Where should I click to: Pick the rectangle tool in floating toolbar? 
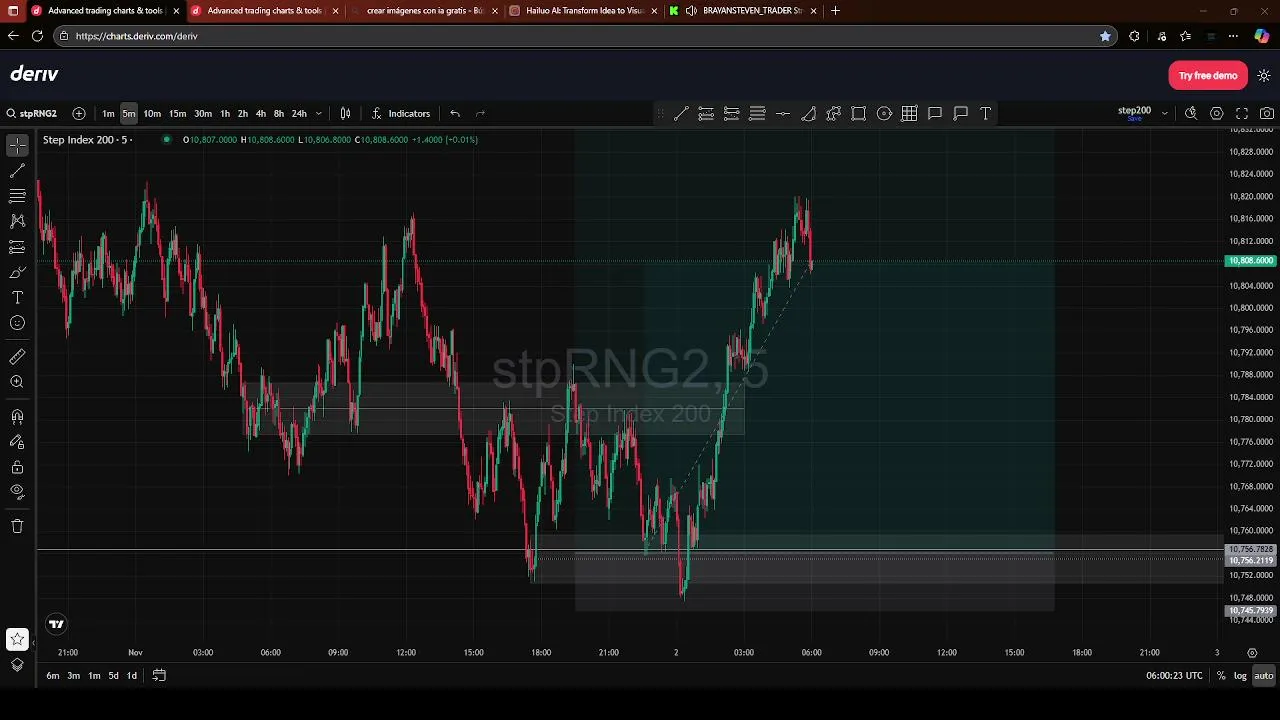click(x=859, y=113)
